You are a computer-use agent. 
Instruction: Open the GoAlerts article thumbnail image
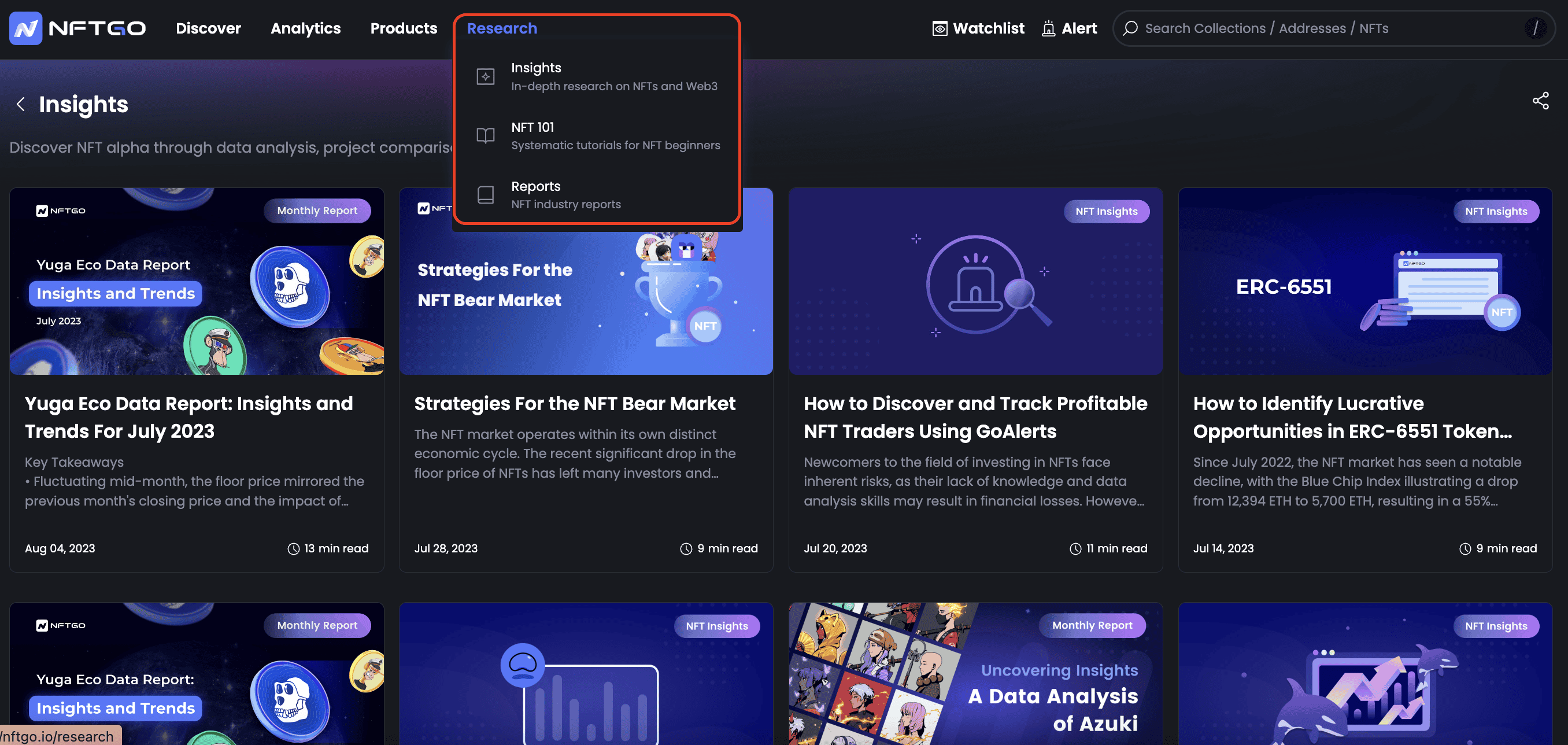tap(975, 281)
